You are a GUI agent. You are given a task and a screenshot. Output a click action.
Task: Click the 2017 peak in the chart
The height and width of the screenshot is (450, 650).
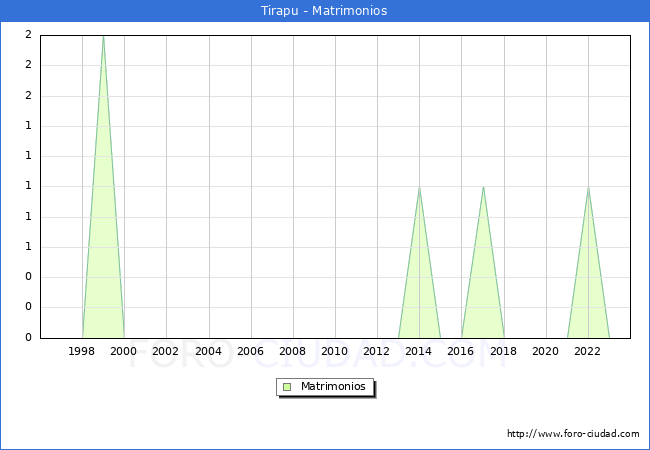tap(483, 188)
